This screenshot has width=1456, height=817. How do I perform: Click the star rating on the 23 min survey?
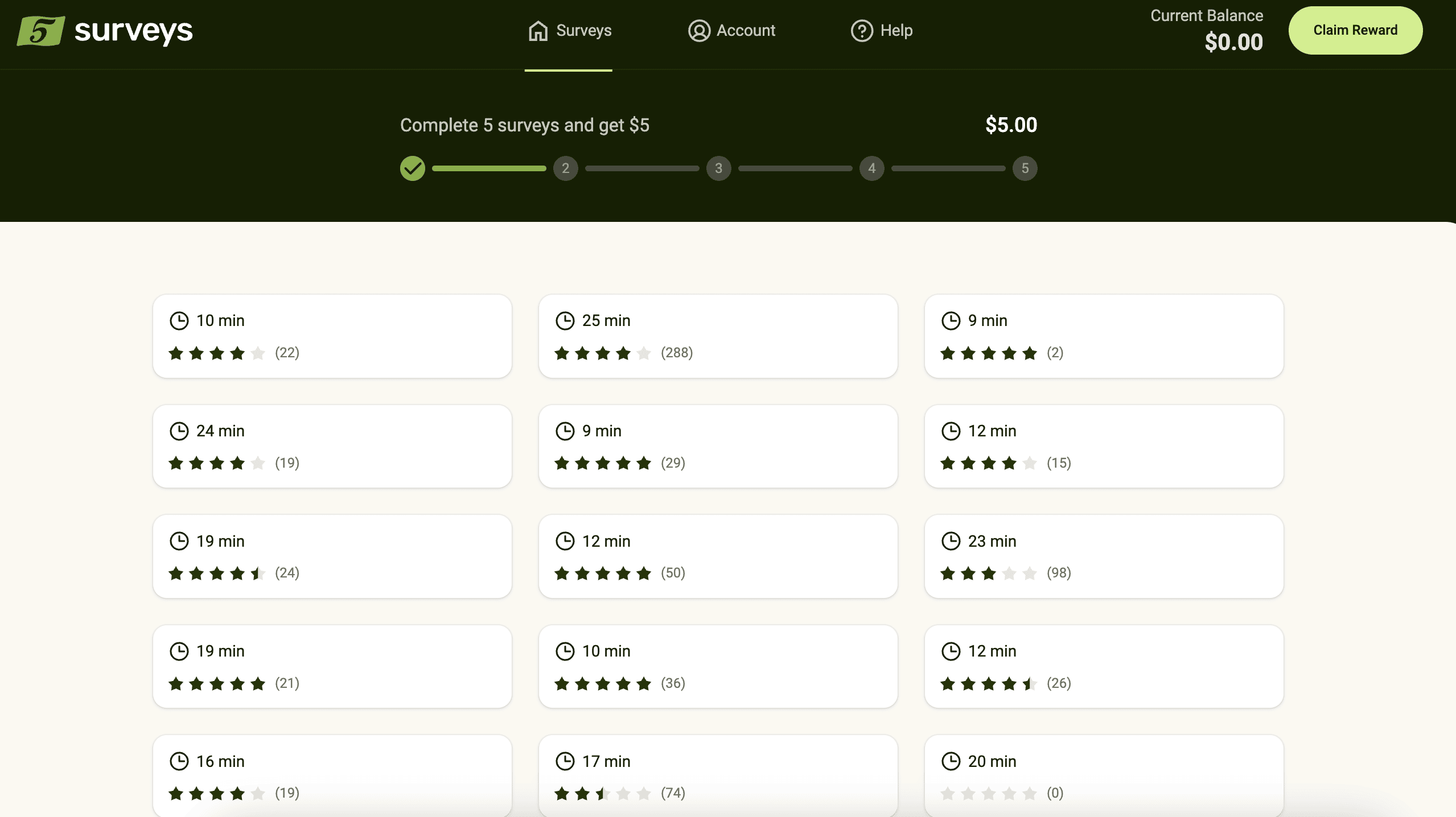pos(988,573)
